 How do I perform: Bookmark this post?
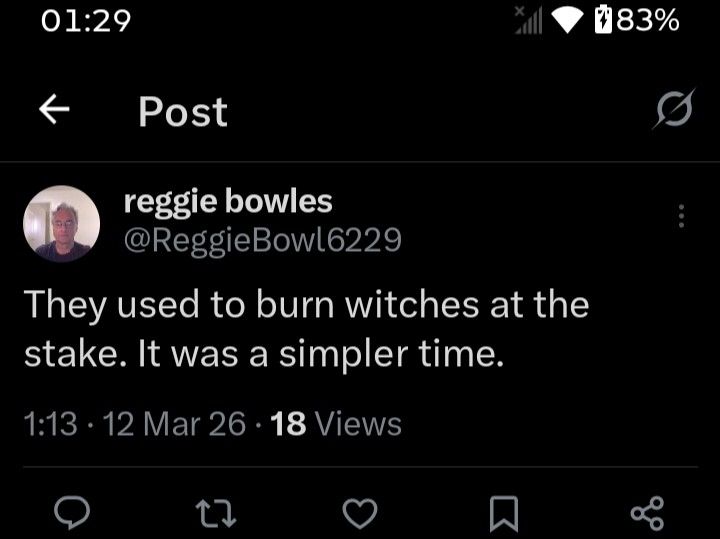[503, 513]
